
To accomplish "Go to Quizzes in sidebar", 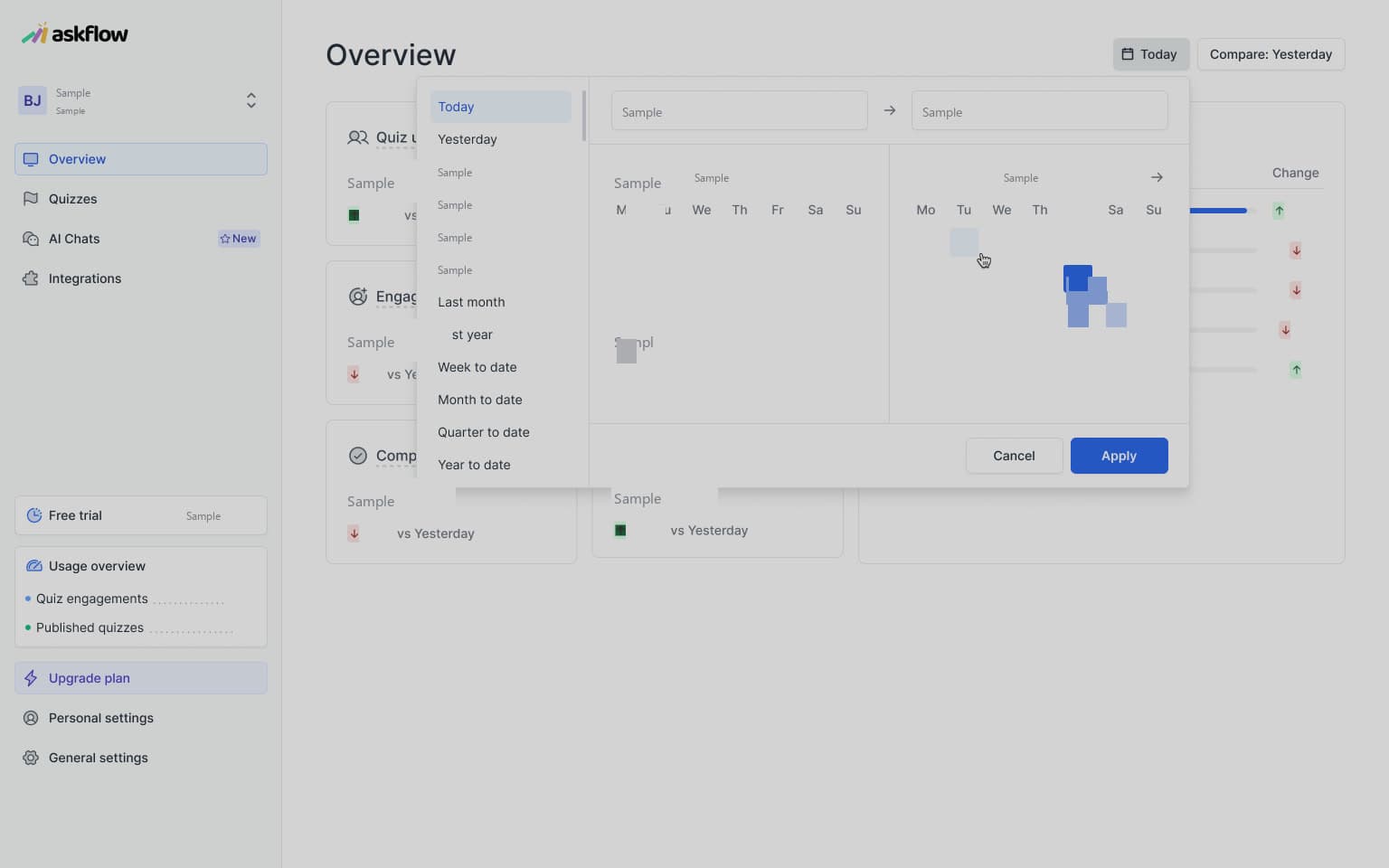I will (x=141, y=199).
